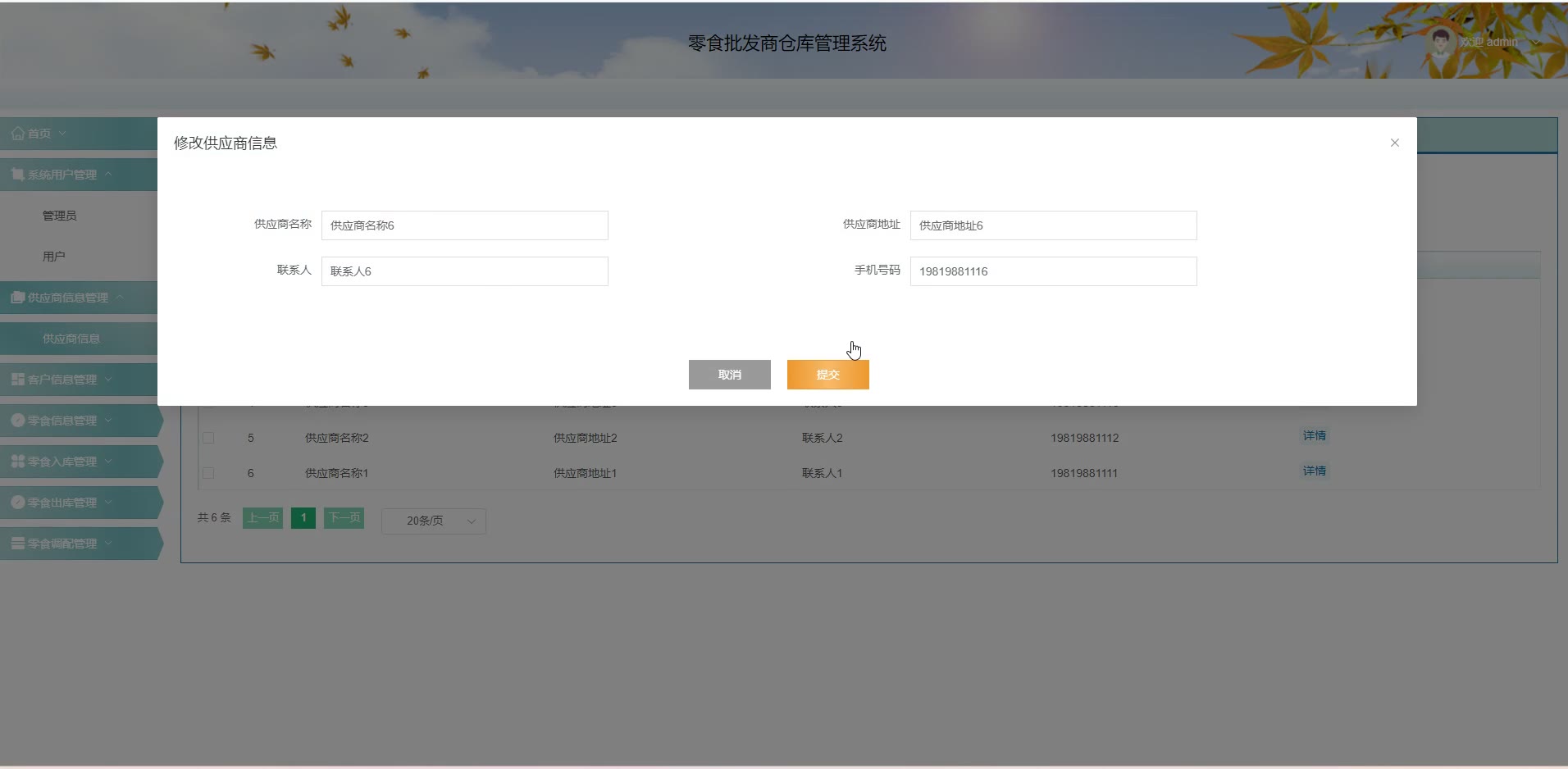Screen dimensions: 1568x769
Task: Tick the checkbox for row 5
Action: (x=208, y=438)
